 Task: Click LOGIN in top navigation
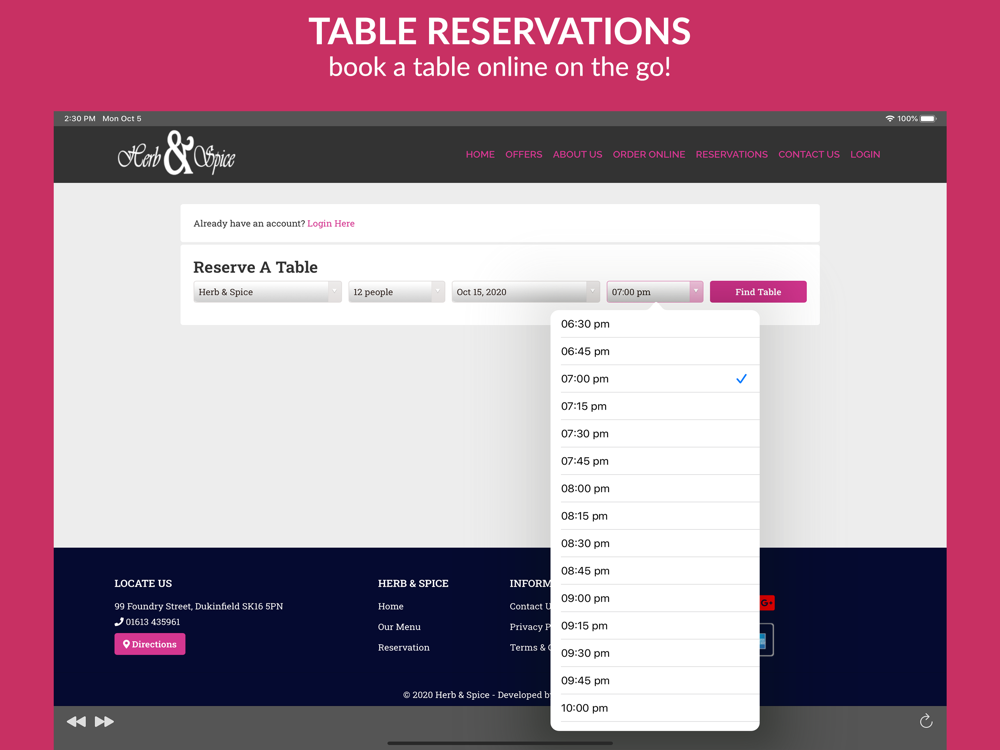(x=865, y=154)
